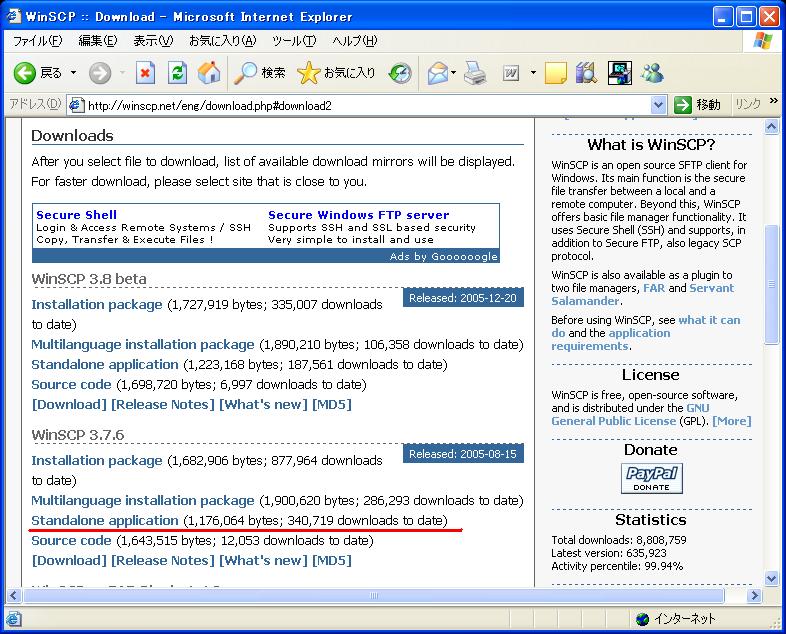
Task: Click the Print toolbar icon
Action: (x=475, y=73)
